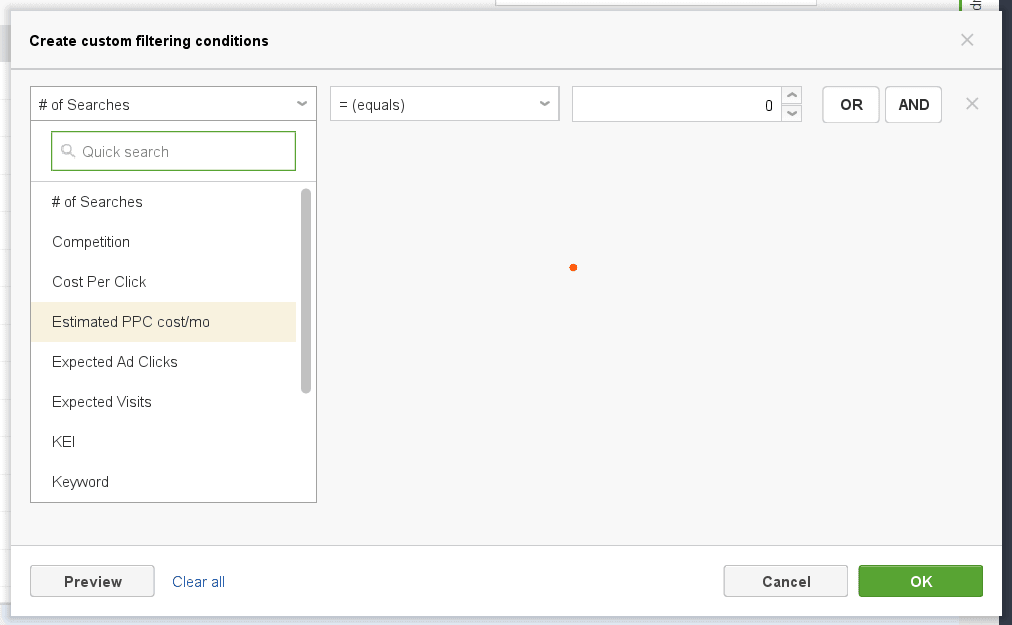
Task: Preview the filtering results
Action: coord(92,581)
